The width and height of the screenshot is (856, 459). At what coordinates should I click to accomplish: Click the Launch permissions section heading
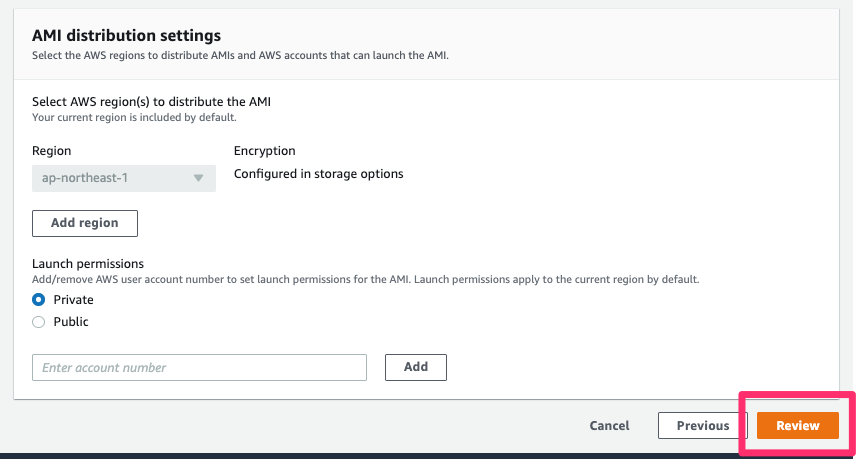coord(88,264)
